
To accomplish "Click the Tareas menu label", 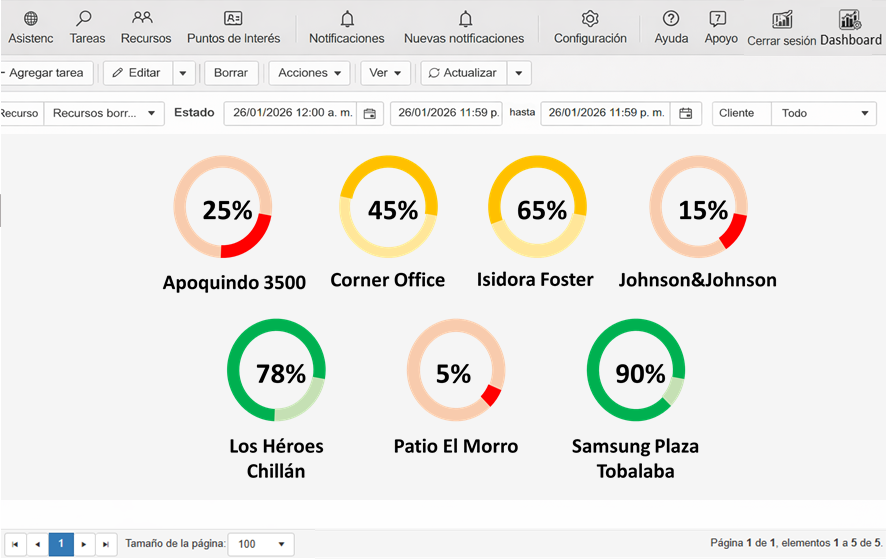I will pos(88,38).
